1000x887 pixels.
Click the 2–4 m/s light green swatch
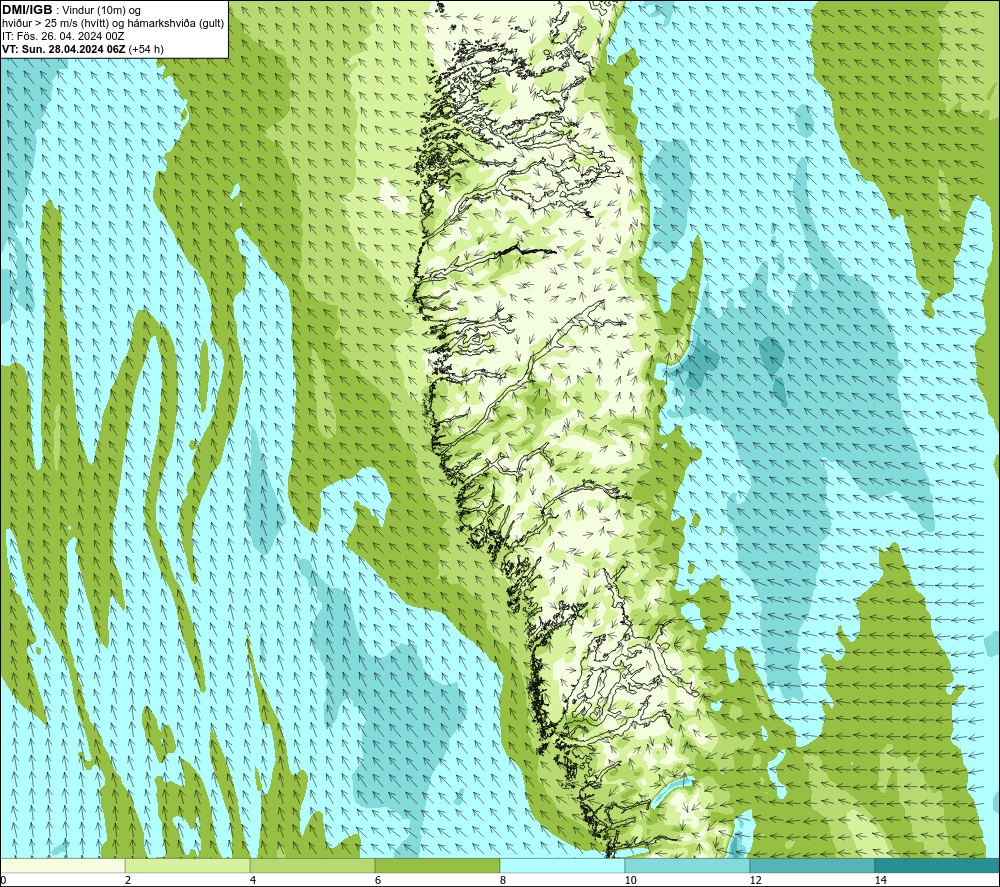click(x=187, y=865)
